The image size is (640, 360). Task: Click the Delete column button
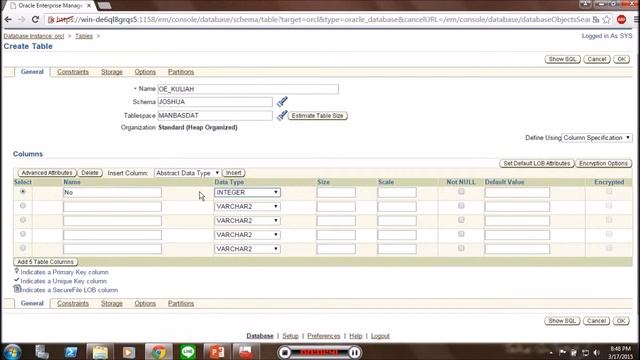90,173
